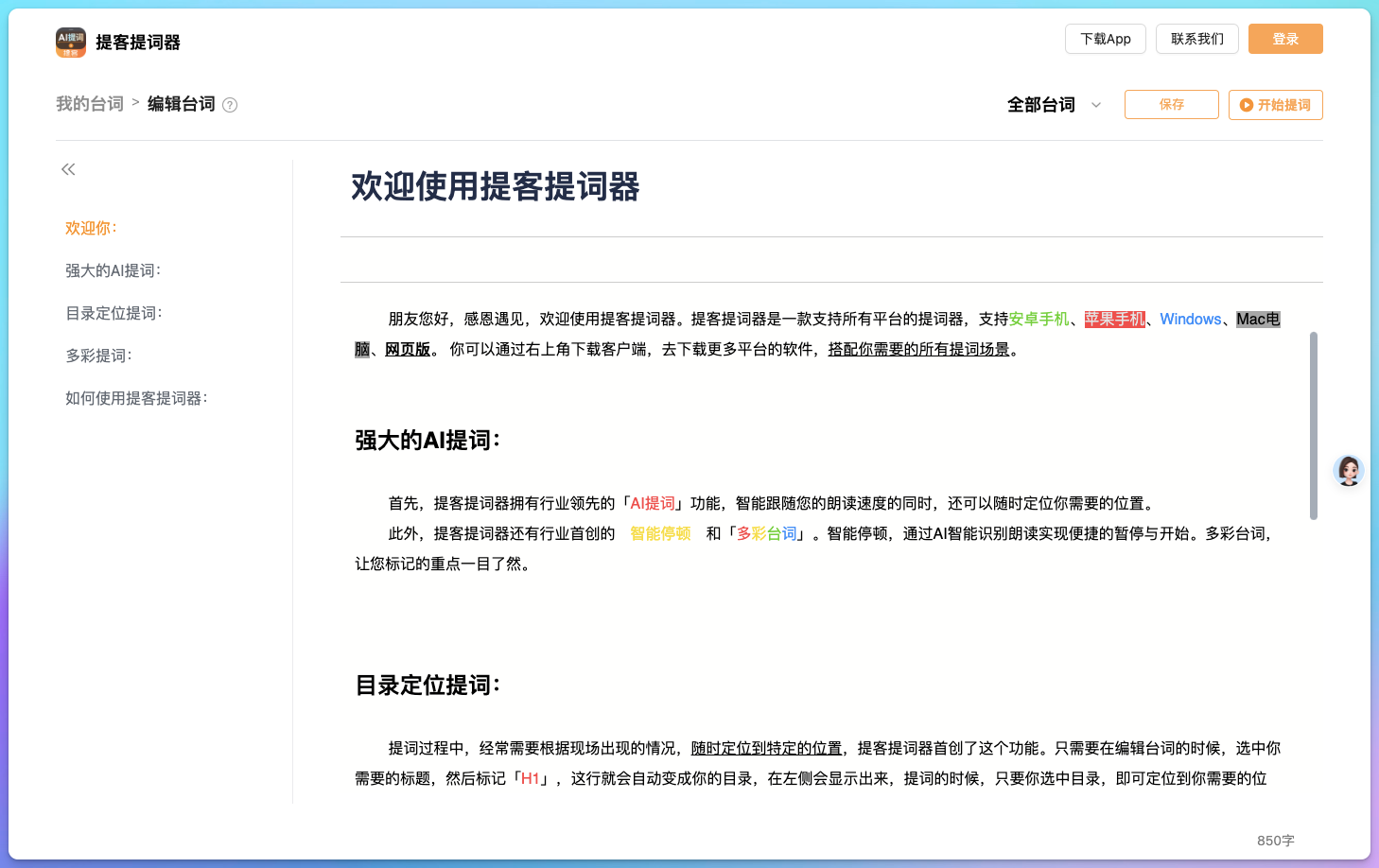Screen dimensions: 1379x868
Task: Click the 下载App button
Action: click(1105, 39)
